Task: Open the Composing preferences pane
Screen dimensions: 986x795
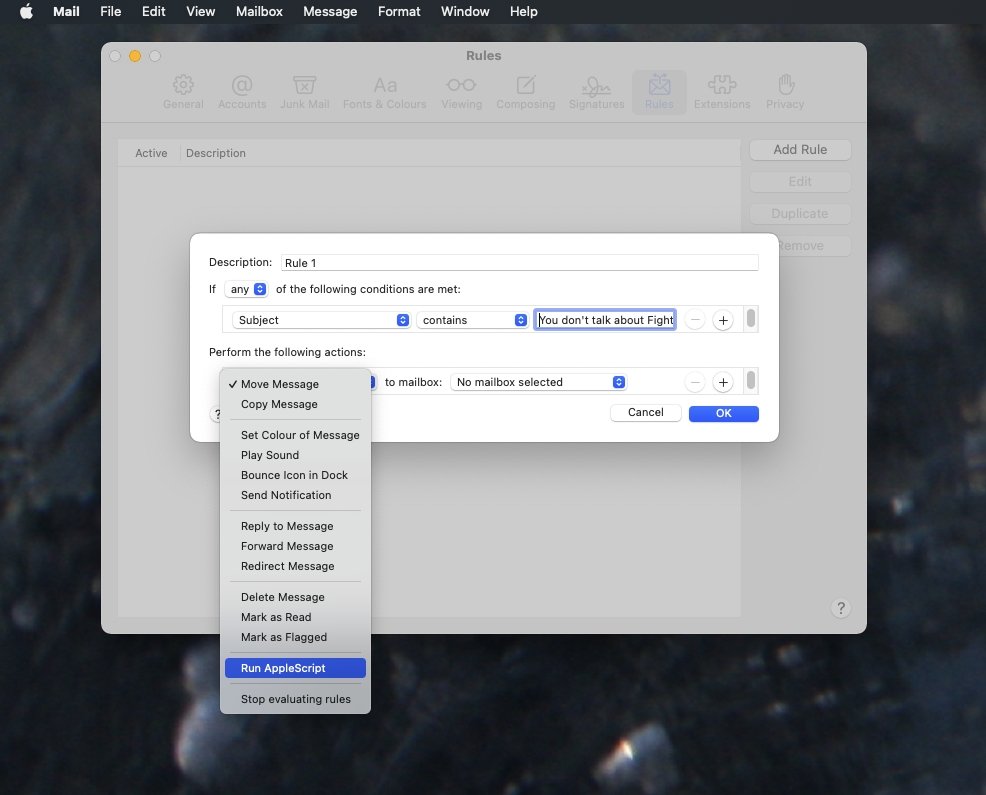Action: 526,92
